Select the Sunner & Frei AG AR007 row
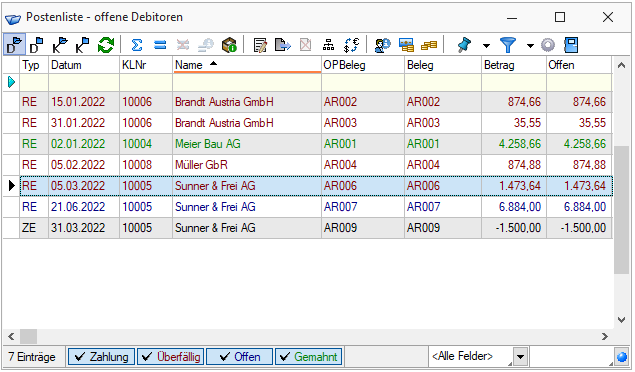 click(315, 207)
